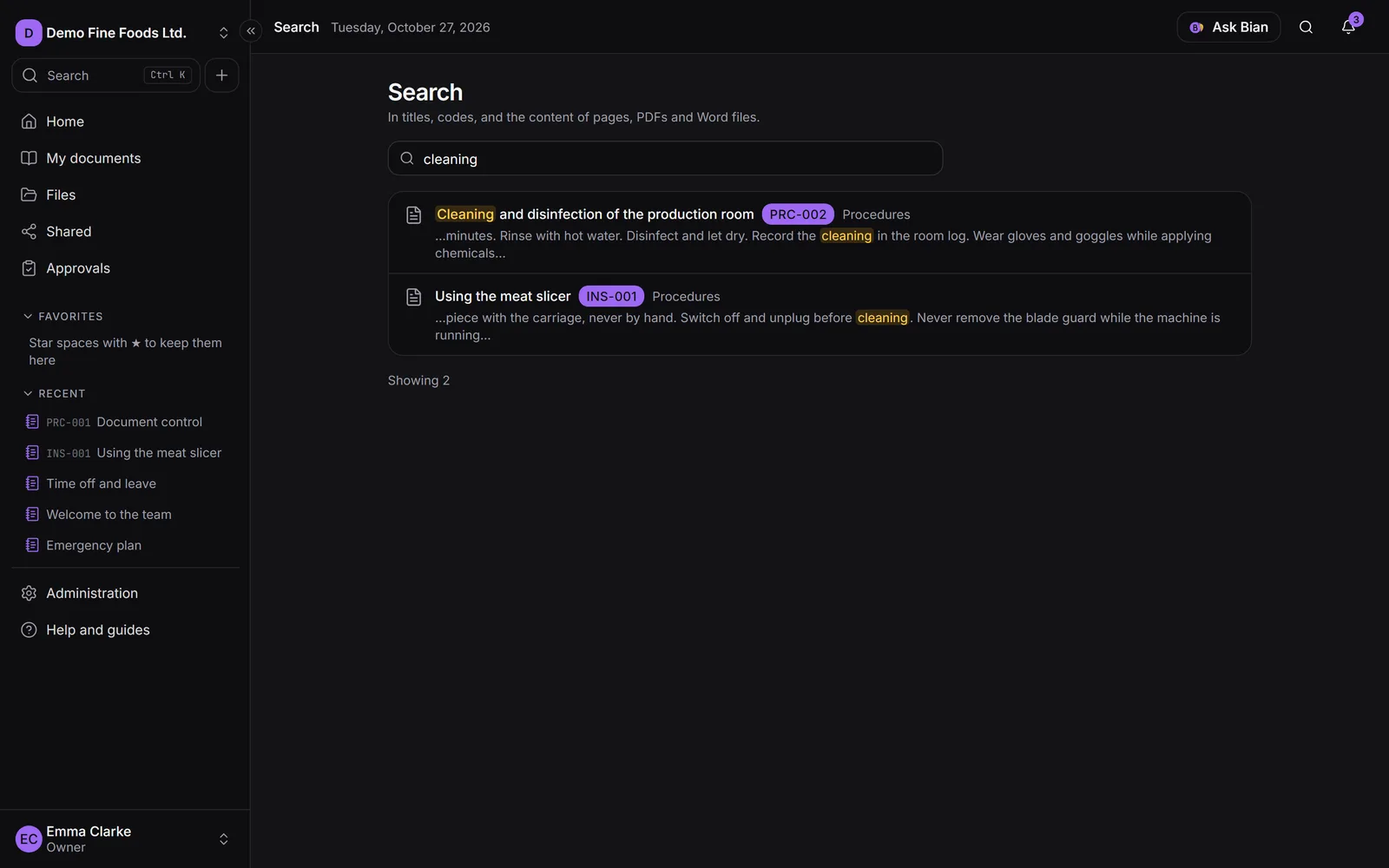
Task: Click the INS-001 code badge in results
Action: coord(611,297)
